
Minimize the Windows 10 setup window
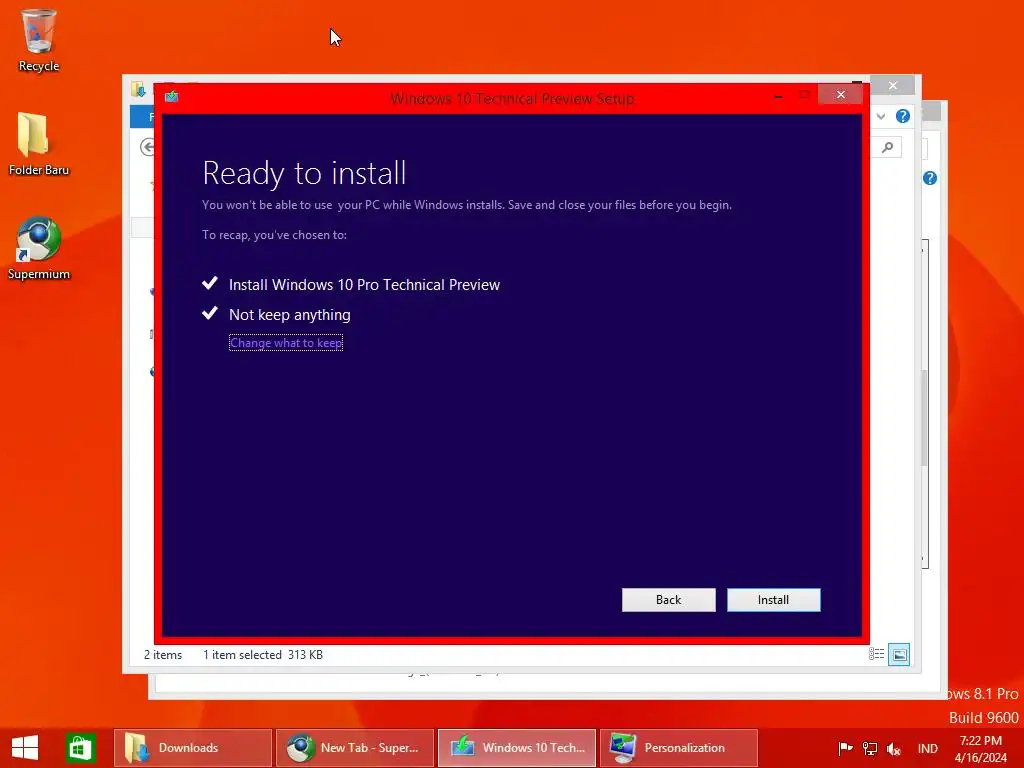click(x=778, y=95)
